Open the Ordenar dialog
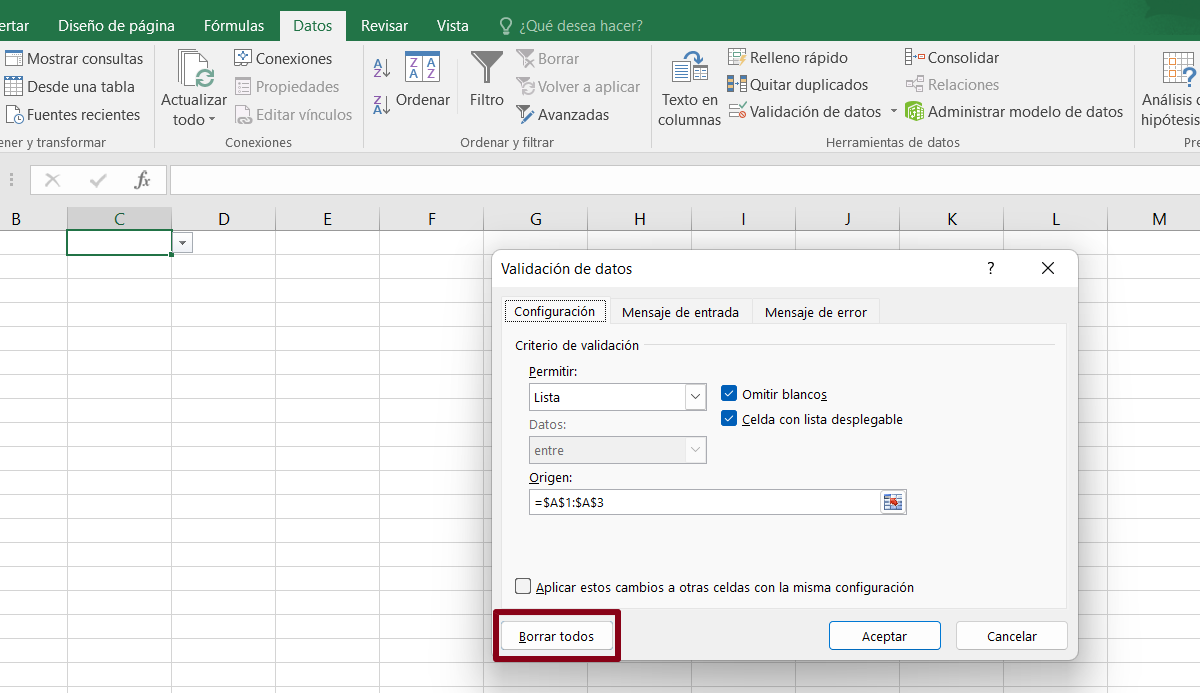The height and width of the screenshot is (693, 1200). [x=422, y=80]
